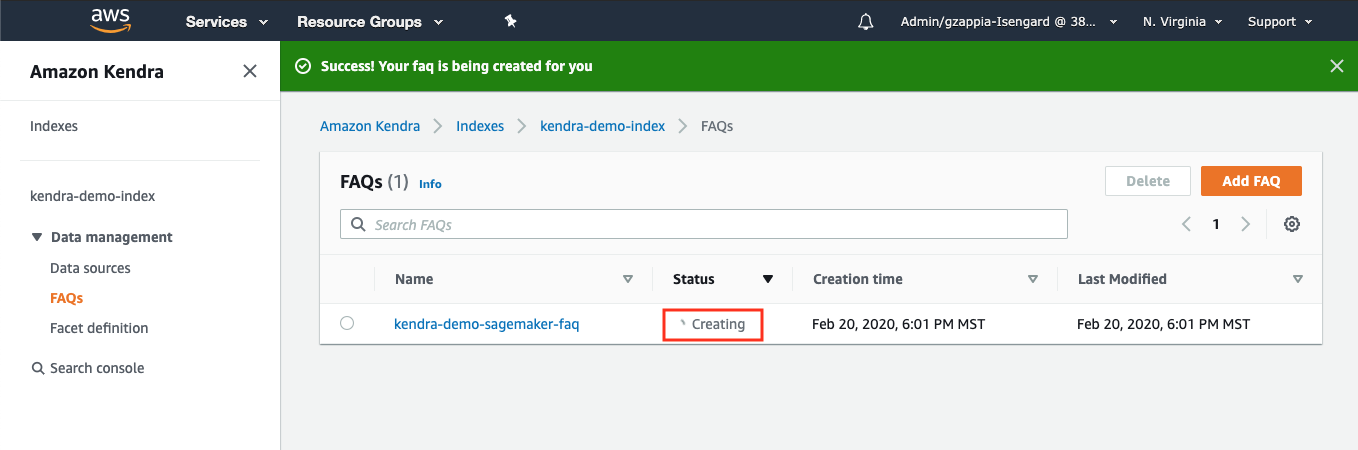
Task: Go to Amazon Kendra breadcrumb link
Action: (371, 126)
